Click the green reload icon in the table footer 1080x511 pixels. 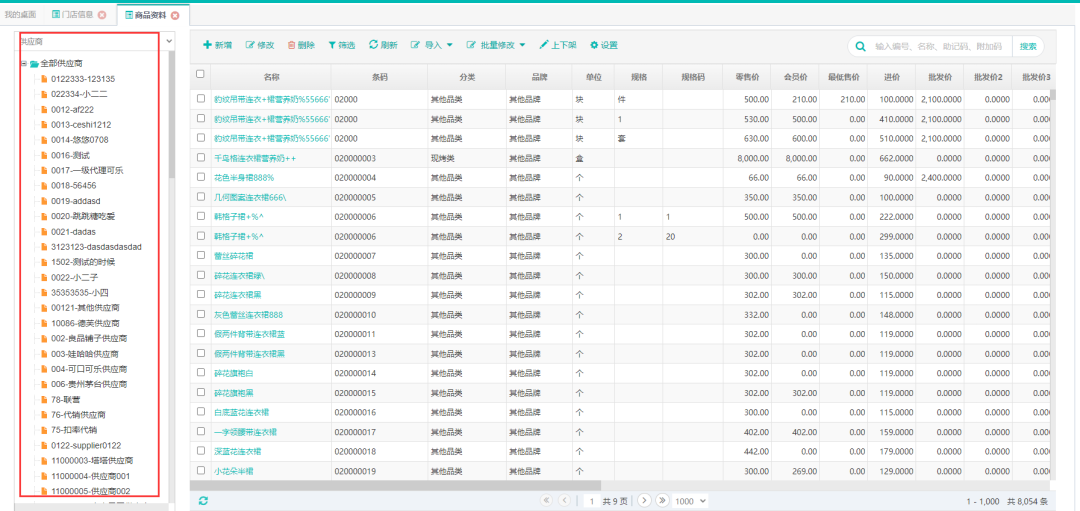(204, 500)
